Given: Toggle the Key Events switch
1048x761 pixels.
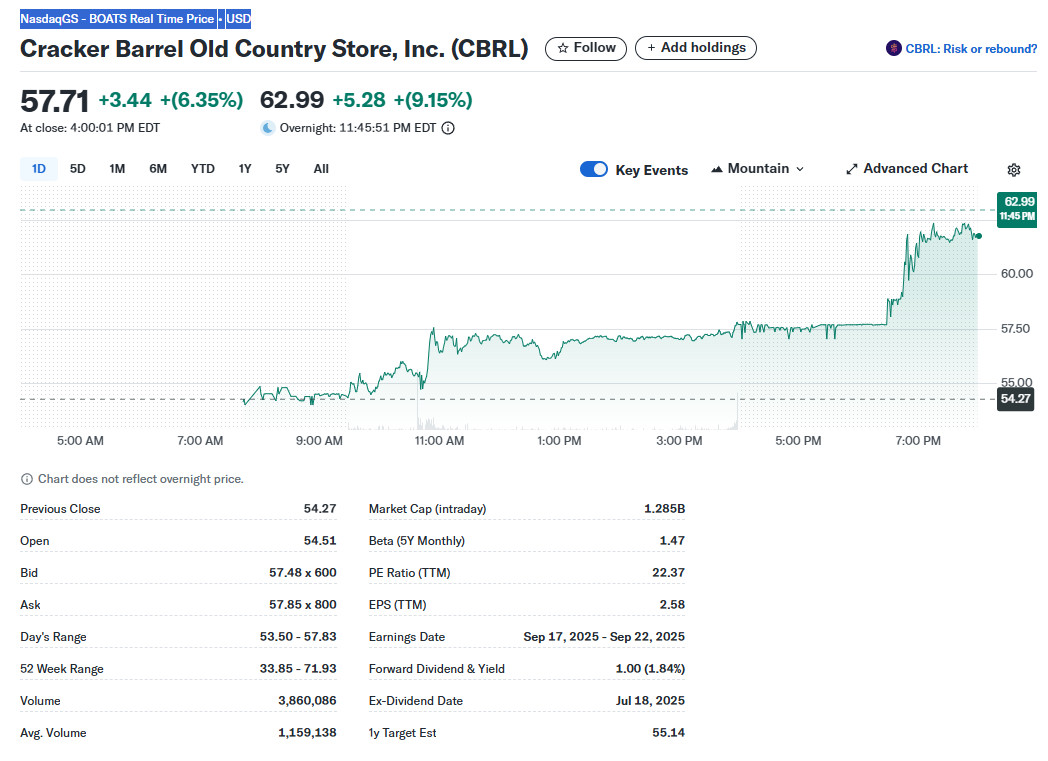Looking at the screenshot, I should point(594,169).
